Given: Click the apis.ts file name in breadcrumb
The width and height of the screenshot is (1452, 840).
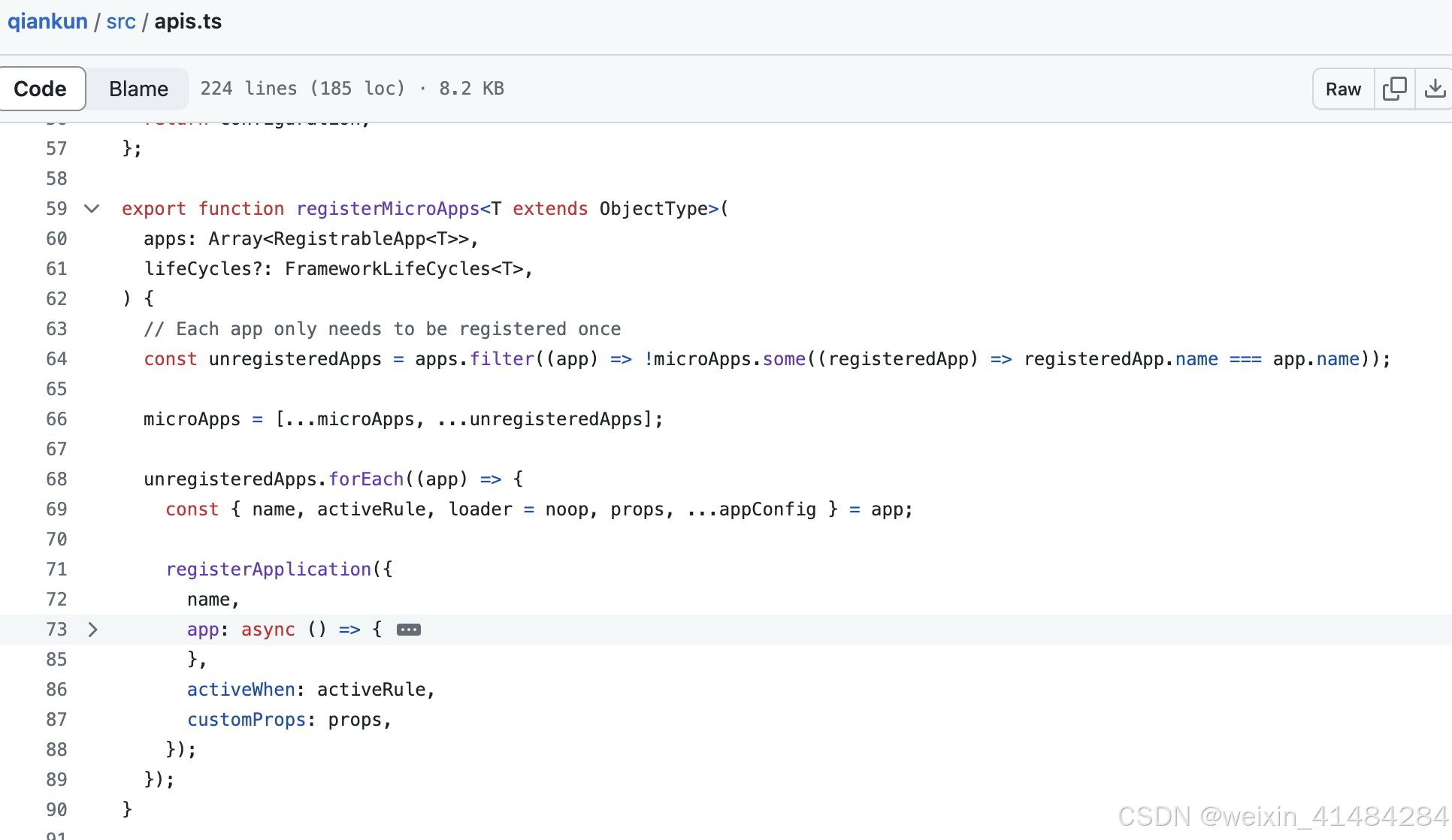Looking at the screenshot, I should coord(188,21).
